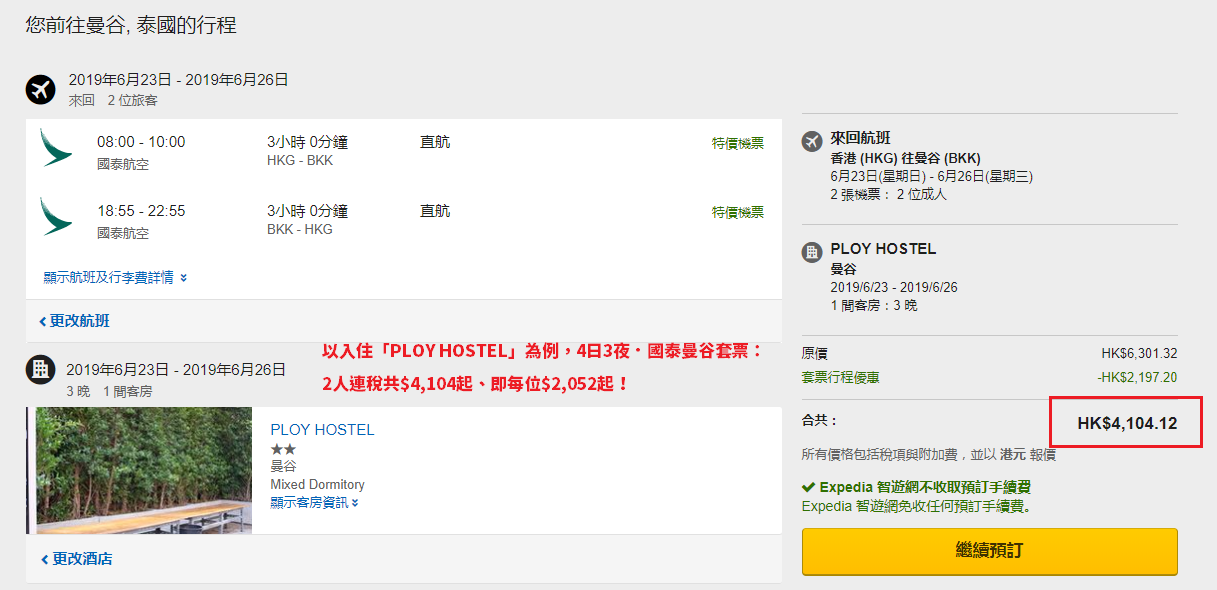Click the 特價機票 label on the 18:55 flight
The image size is (1217, 590).
pos(737,212)
